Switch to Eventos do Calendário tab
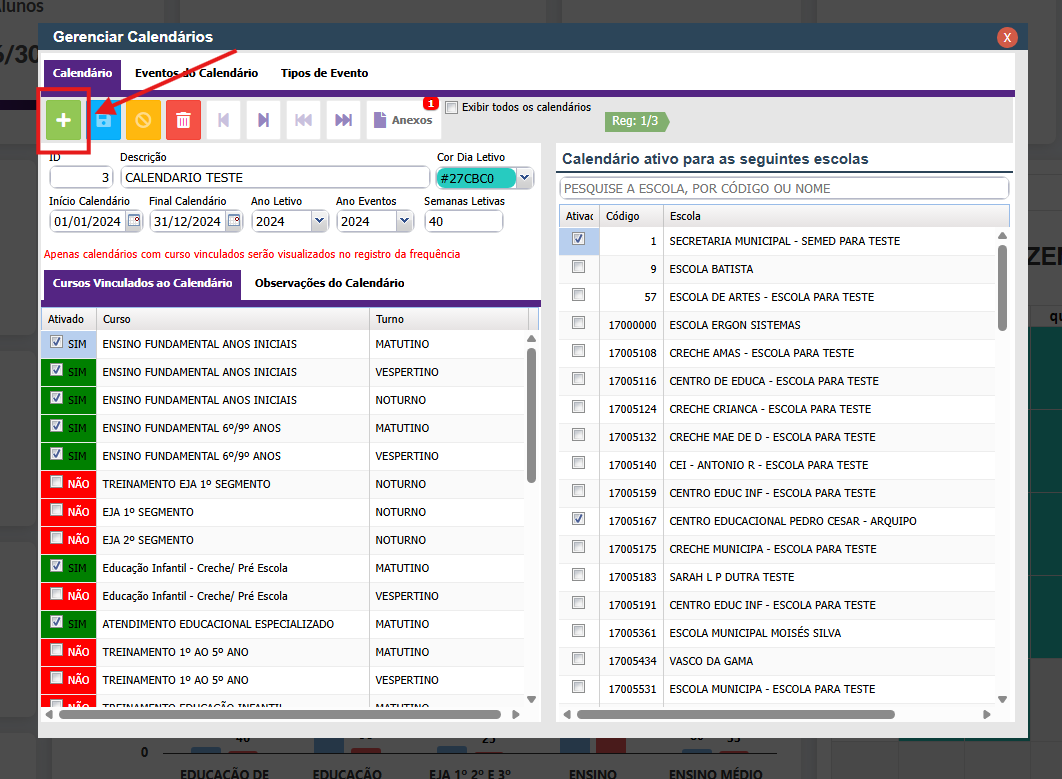The width and height of the screenshot is (1062, 779). [196, 73]
